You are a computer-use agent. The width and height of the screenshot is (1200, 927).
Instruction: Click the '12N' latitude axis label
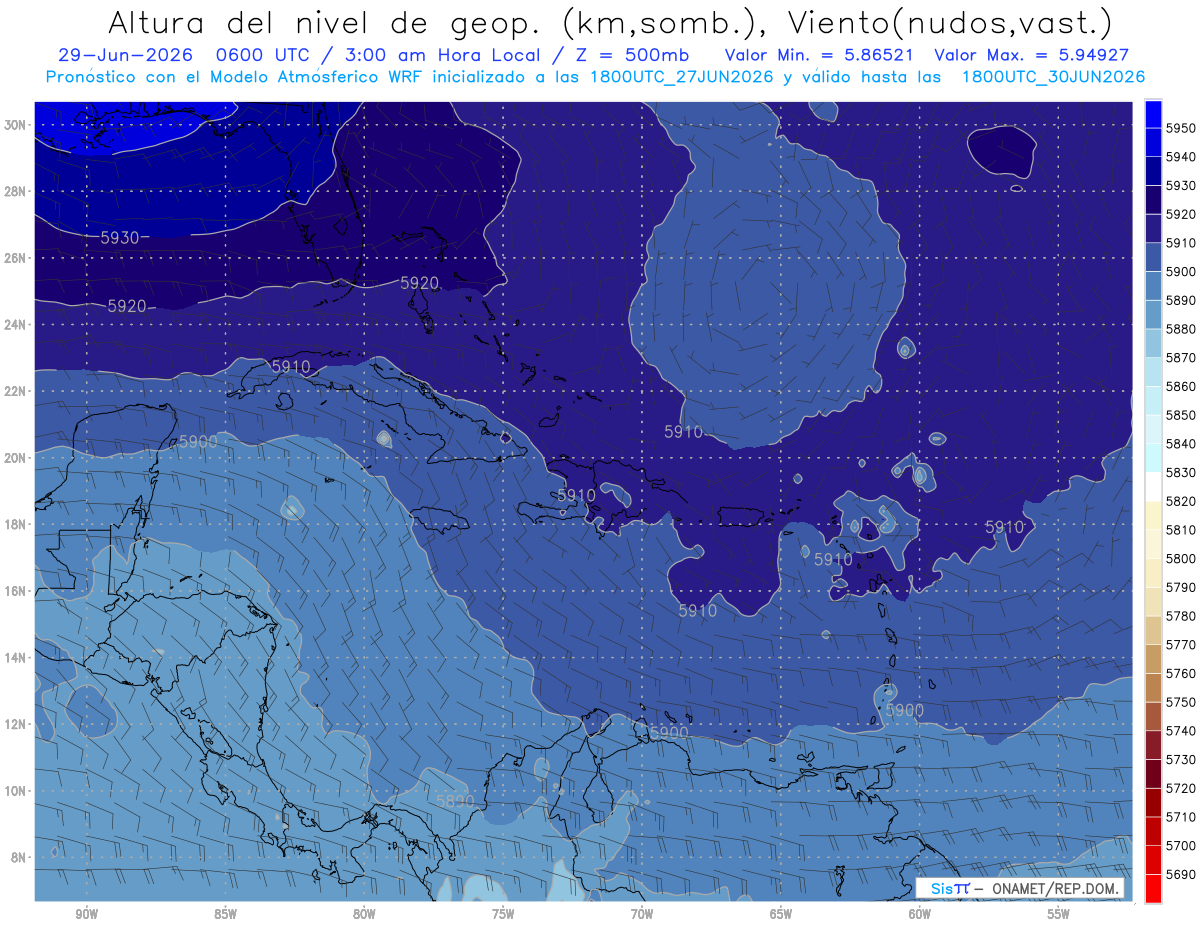click(x=16, y=724)
